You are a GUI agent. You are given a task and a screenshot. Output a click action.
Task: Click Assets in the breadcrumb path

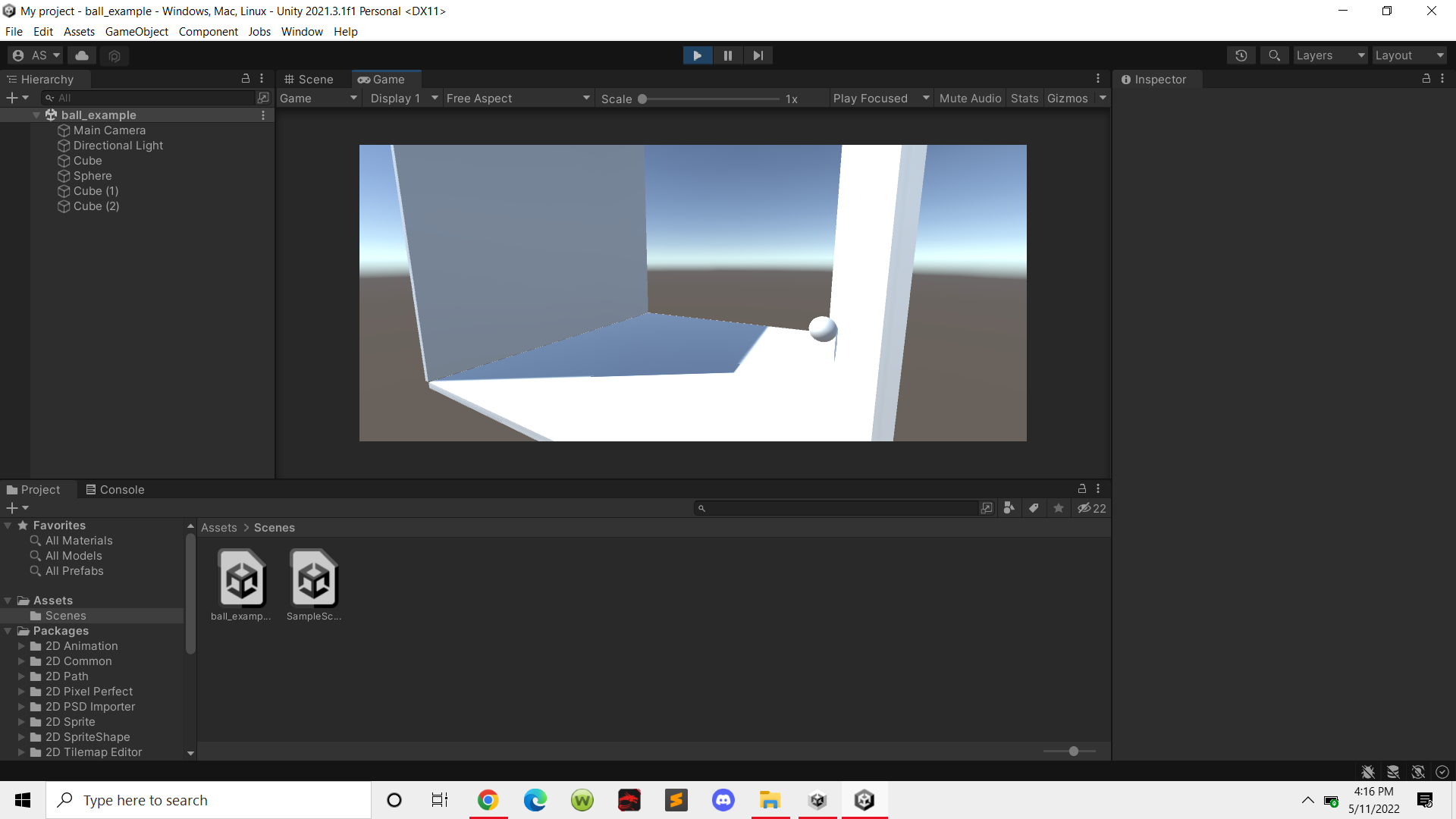click(x=219, y=528)
